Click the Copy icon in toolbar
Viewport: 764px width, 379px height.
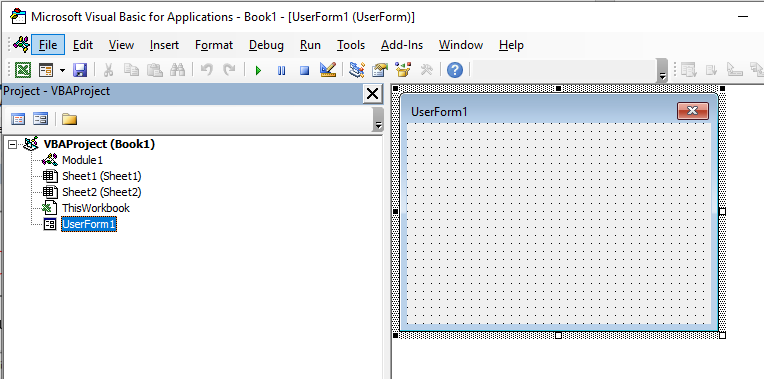point(131,70)
